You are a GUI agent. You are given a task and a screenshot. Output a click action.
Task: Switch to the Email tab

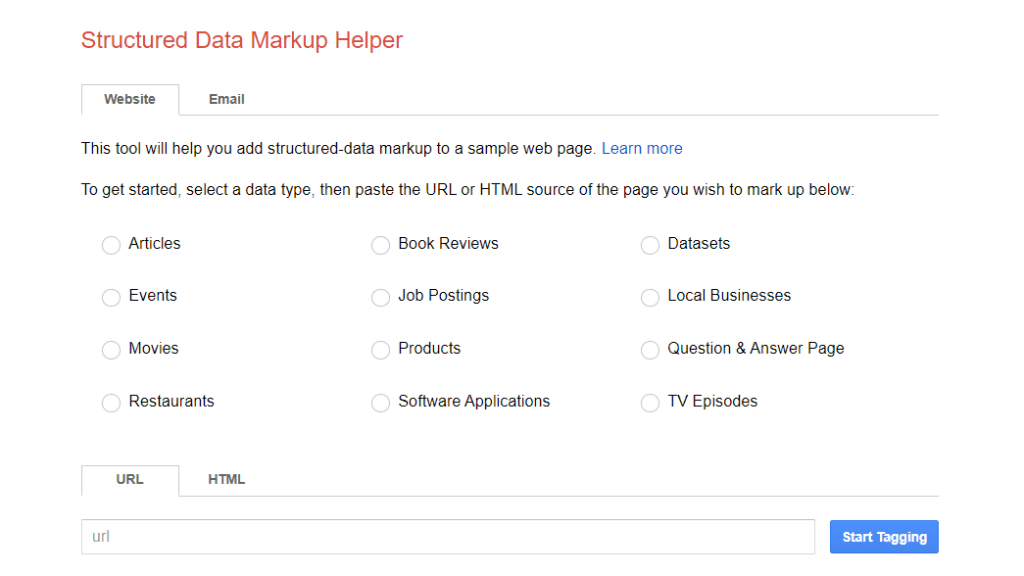[226, 99]
